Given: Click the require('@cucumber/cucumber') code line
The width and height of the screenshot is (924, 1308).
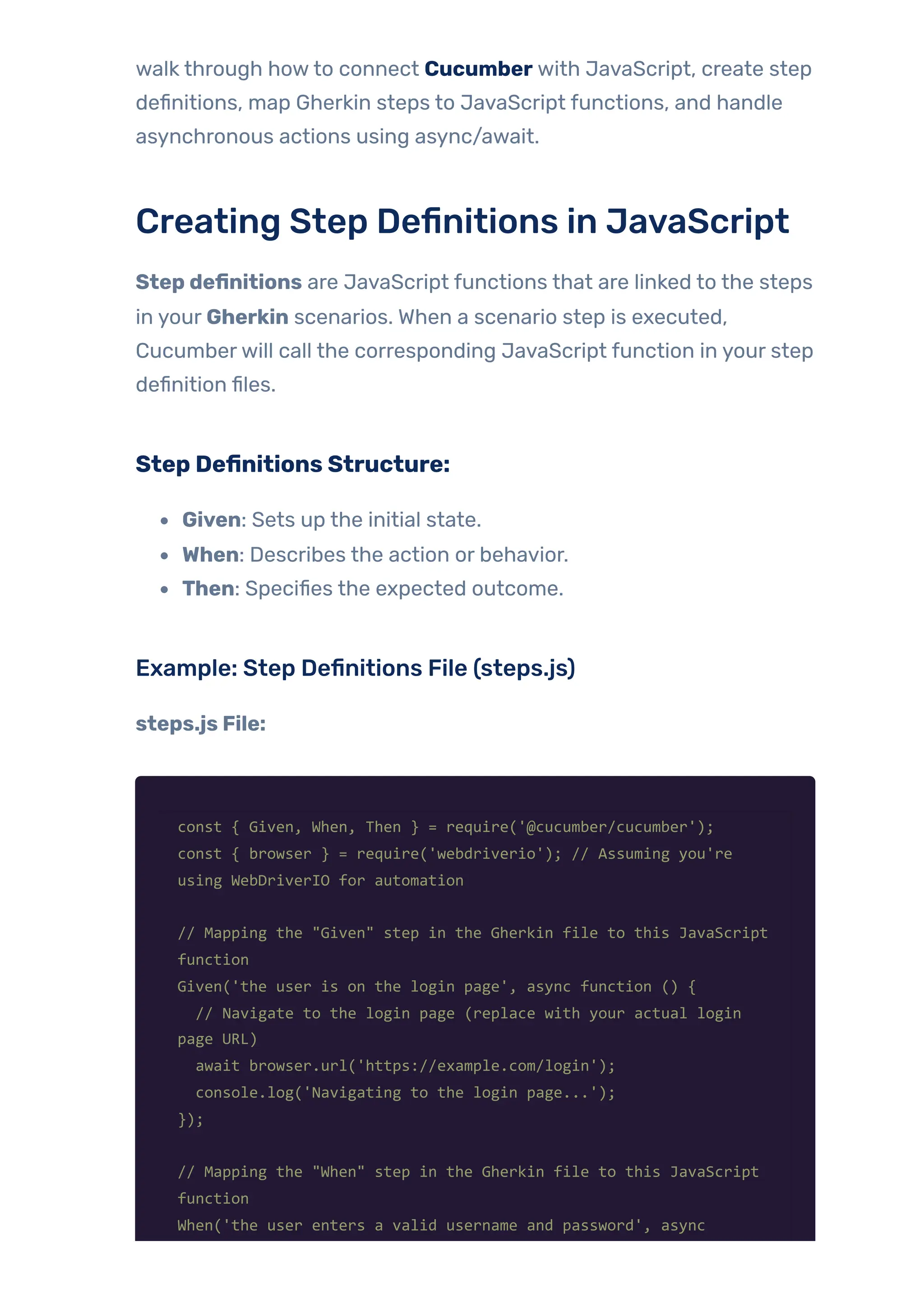Looking at the screenshot, I should point(445,826).
